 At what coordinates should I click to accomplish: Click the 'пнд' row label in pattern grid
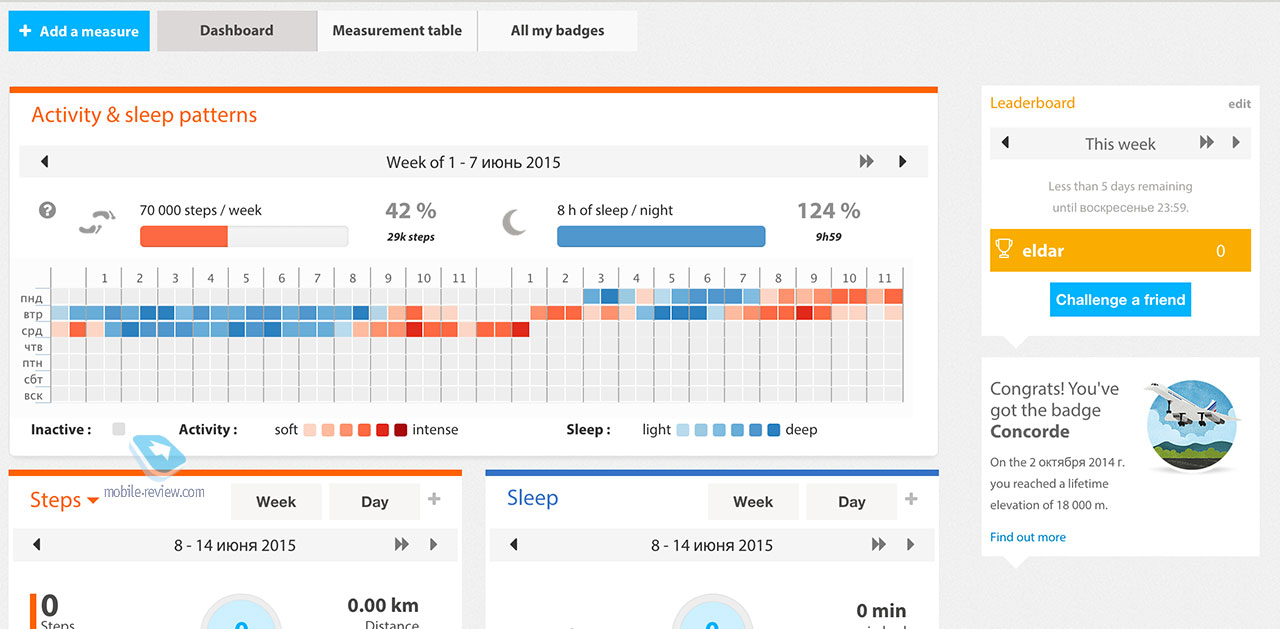32,298
